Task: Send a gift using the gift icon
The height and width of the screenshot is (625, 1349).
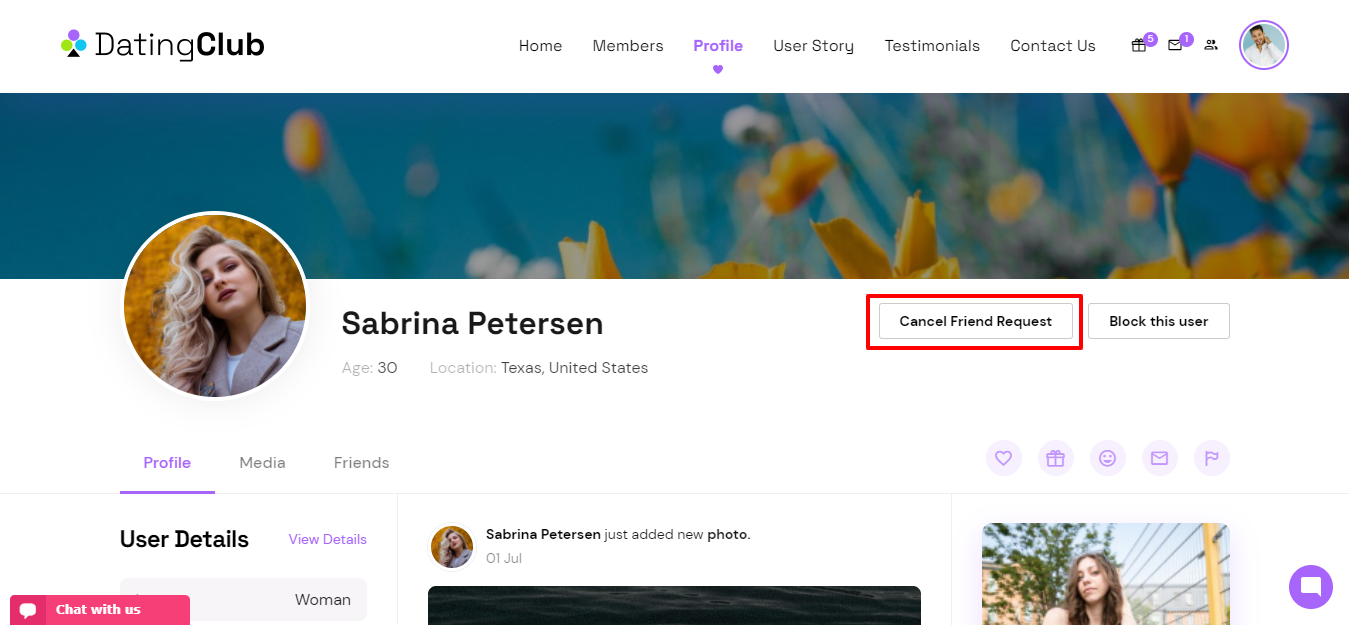Action: coord(1055,458)
